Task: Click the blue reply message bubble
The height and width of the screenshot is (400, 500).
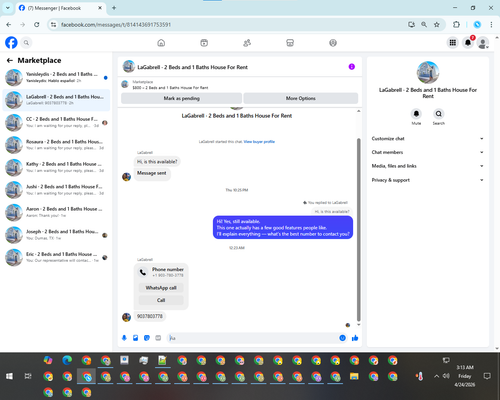Action: click(283, 228)
